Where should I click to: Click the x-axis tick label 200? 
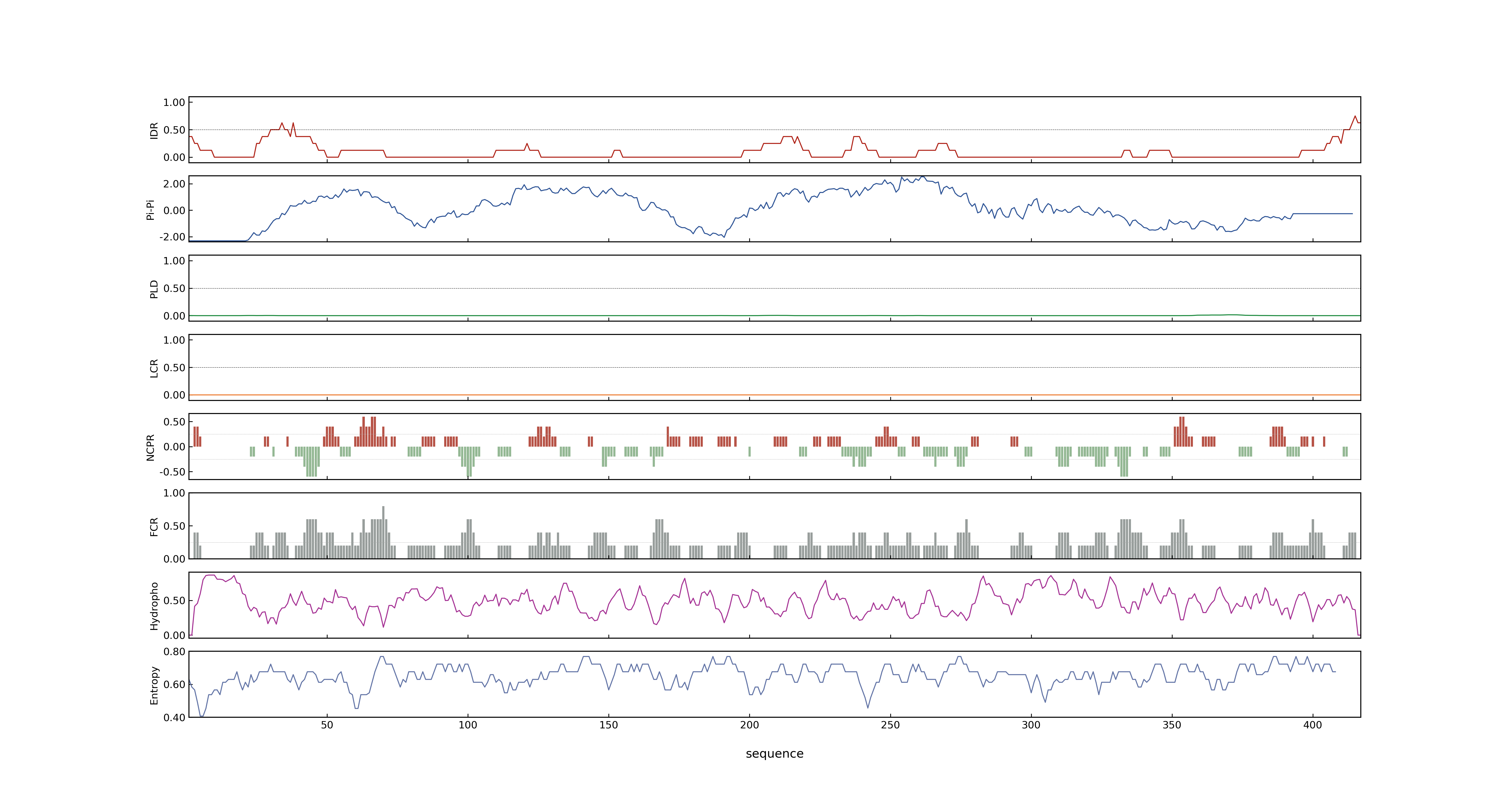point(749,725)
